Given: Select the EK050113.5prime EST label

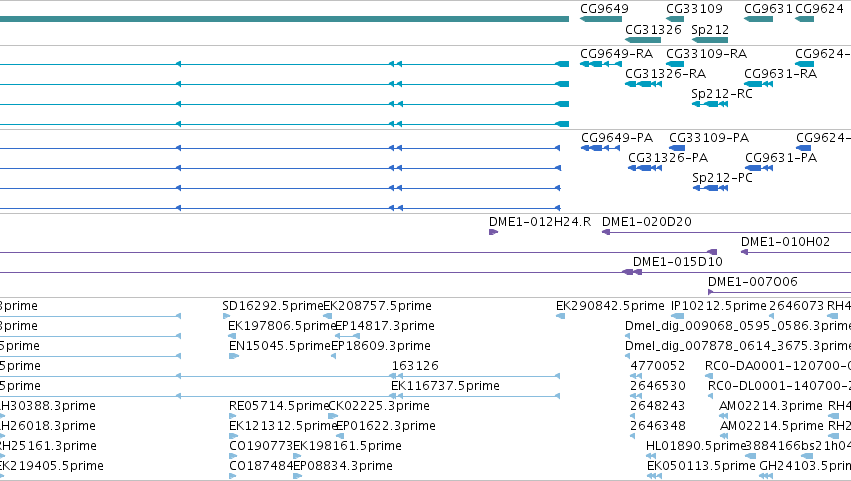Looking at the screenshot, I should click(701, 467).
